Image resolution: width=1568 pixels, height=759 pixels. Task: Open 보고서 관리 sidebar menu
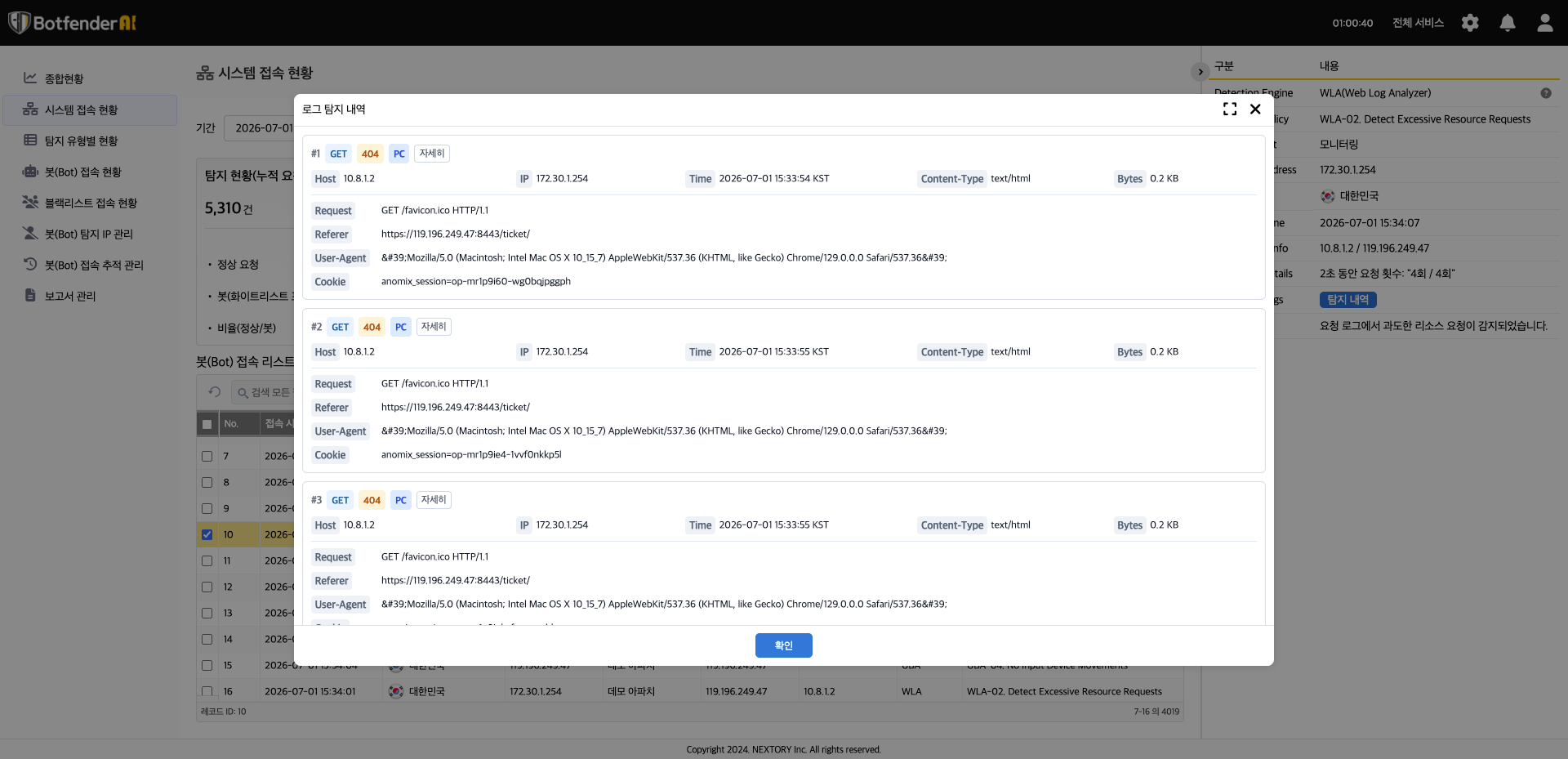click(x=90, y=296)
